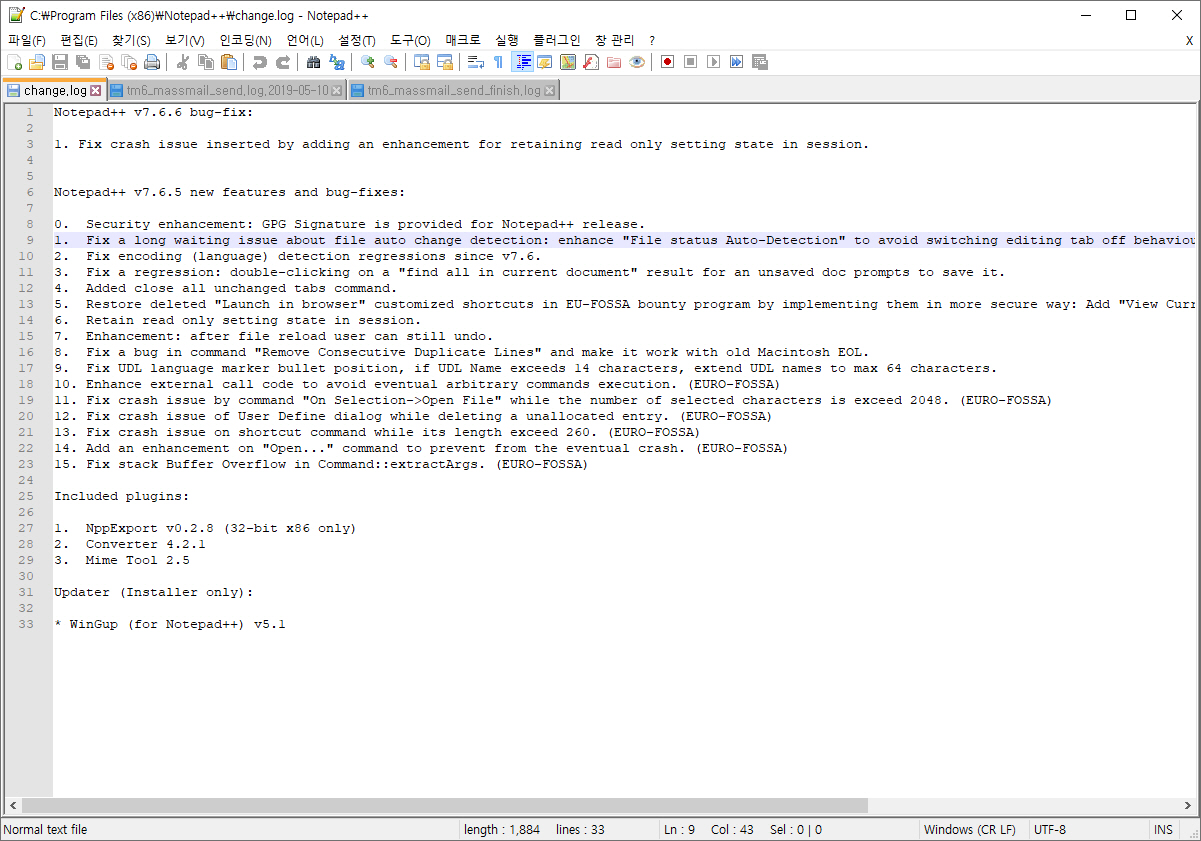
Task: Open the 인코딩(N) menu
Action: tap(245, 40)
